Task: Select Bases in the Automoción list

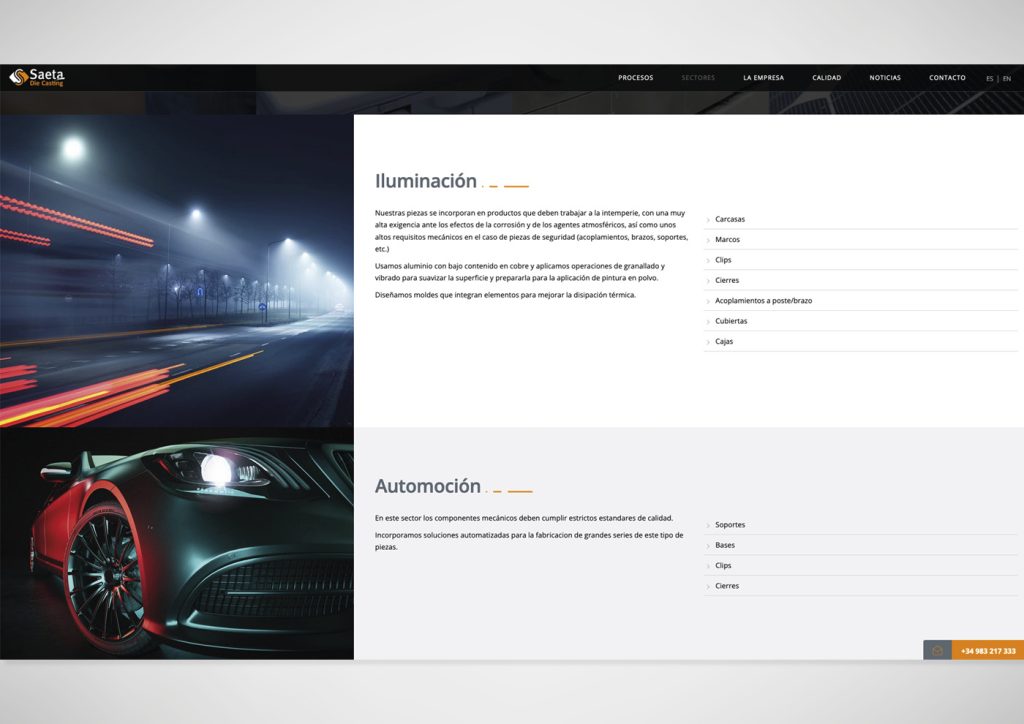Action: 860,545
